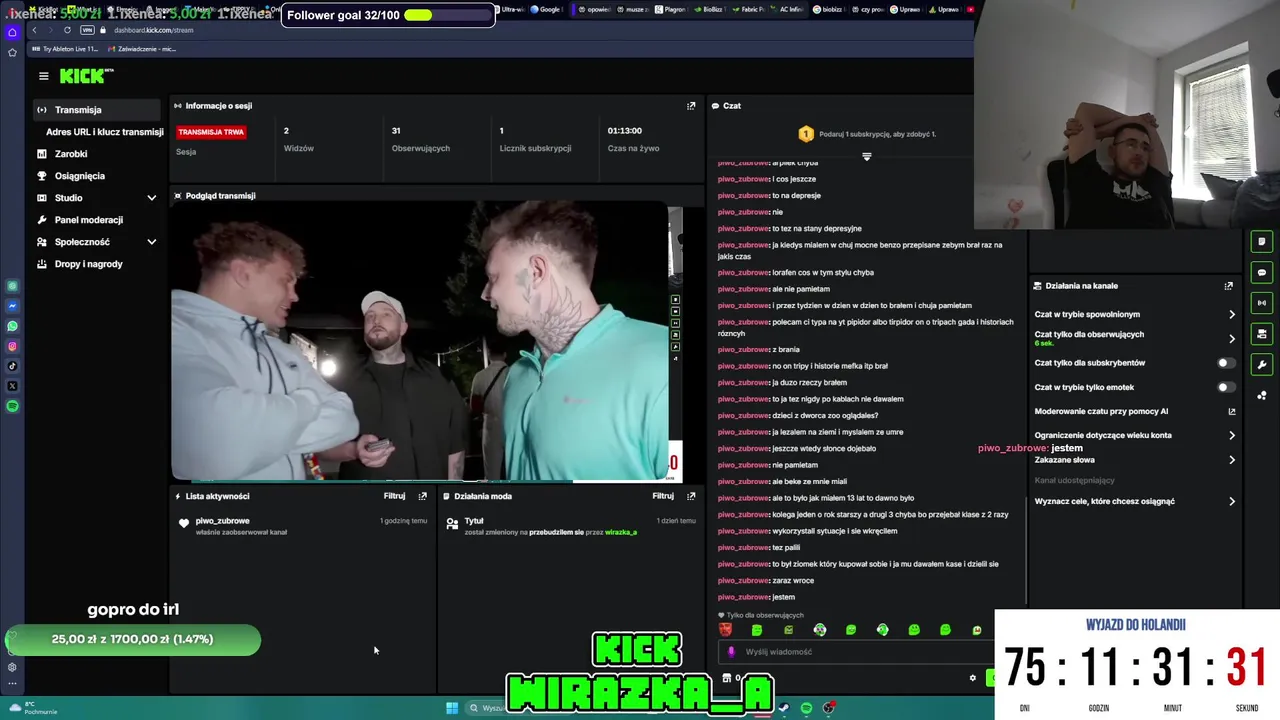Click the dashboard.kick.com/stream address bar

(x=154, y=30)
